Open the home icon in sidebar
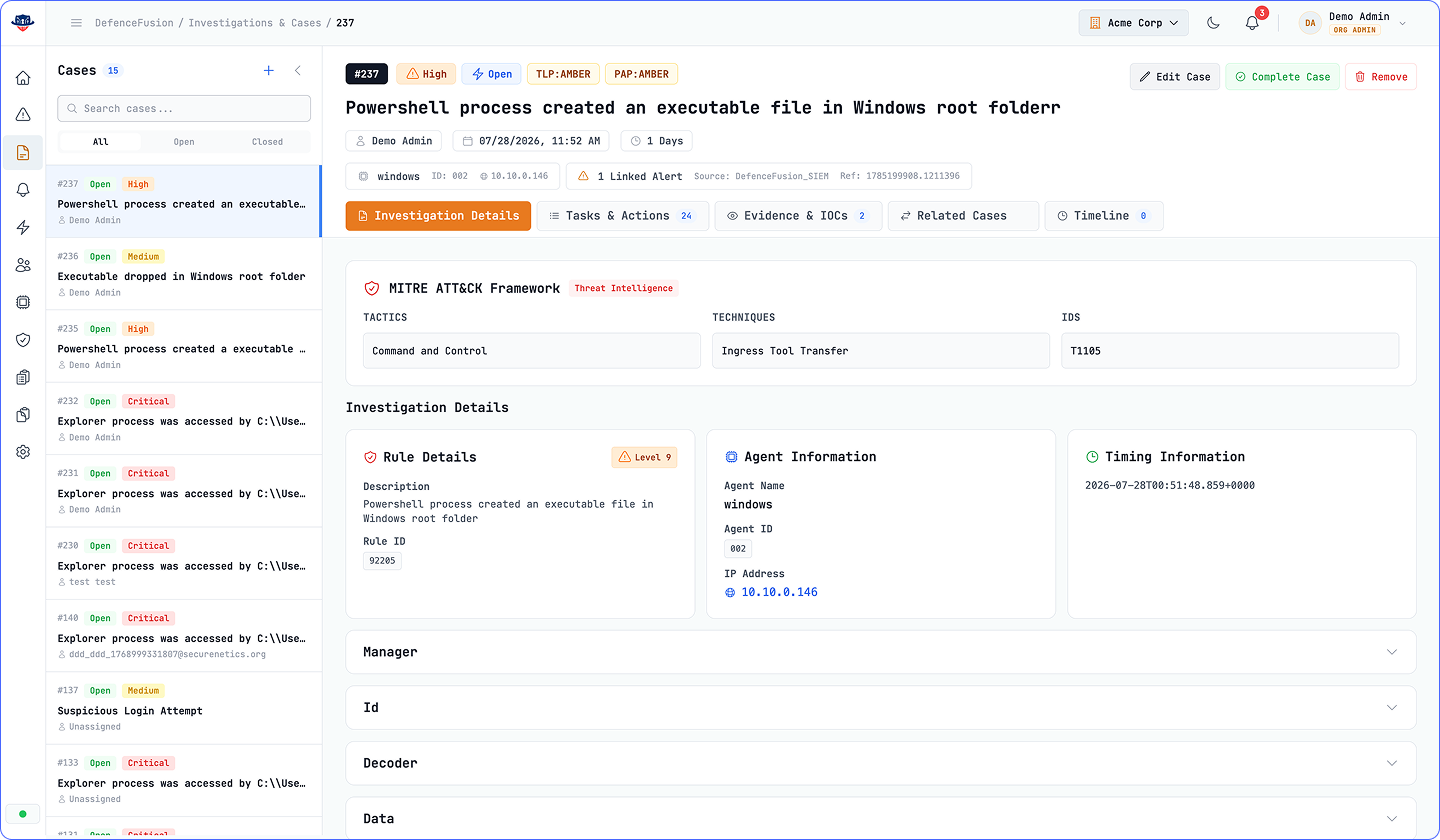 [23, 78]
